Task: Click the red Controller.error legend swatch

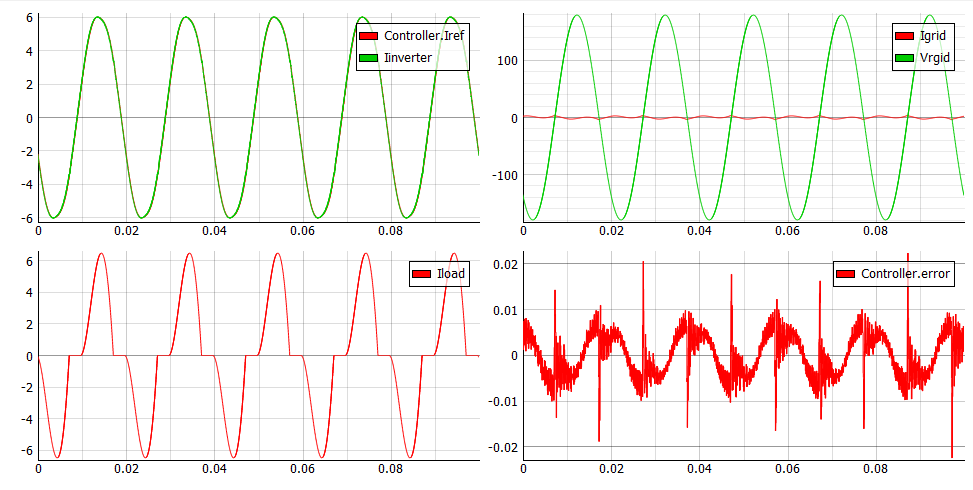Action: point(845,274)
